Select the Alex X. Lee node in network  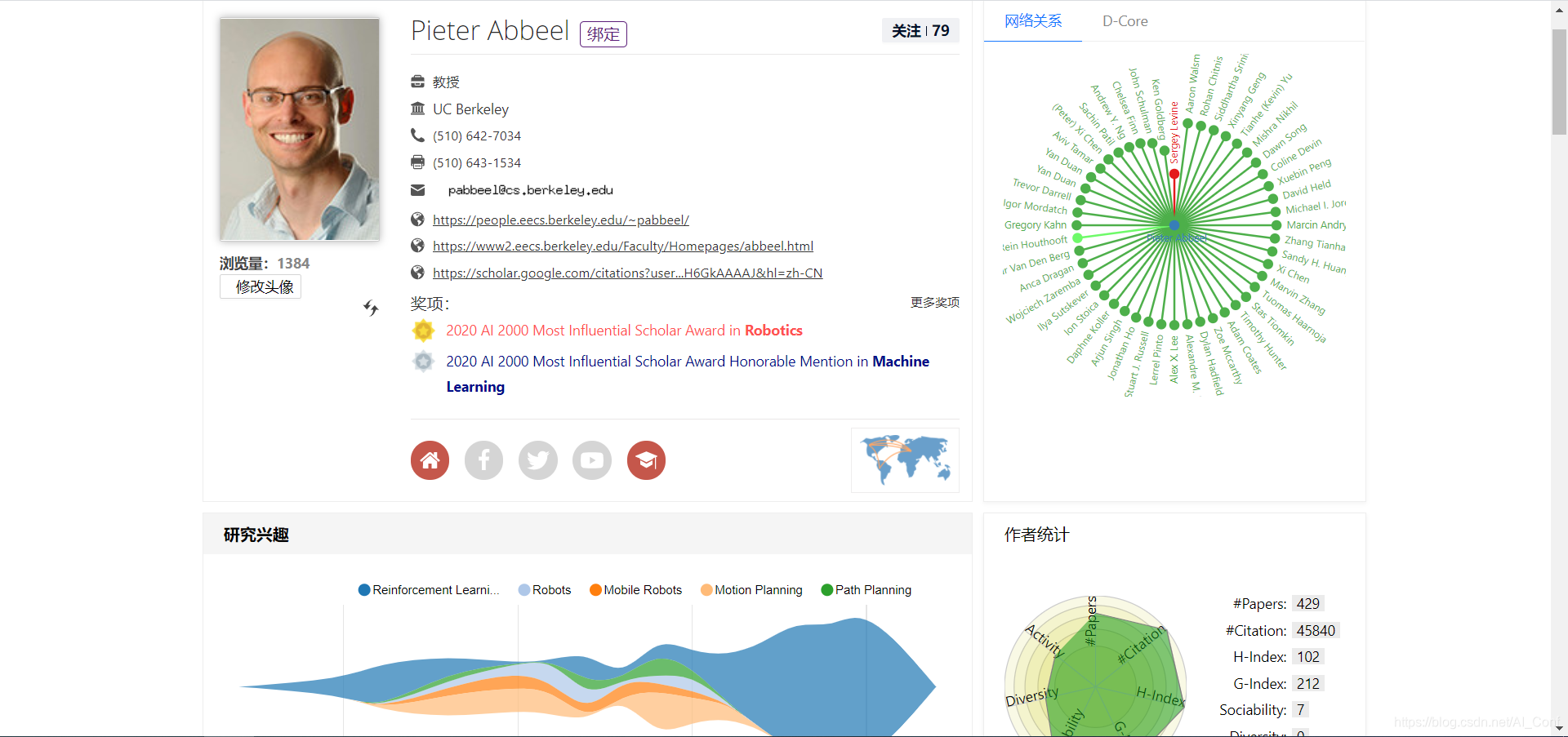[x=1174, y=324]
